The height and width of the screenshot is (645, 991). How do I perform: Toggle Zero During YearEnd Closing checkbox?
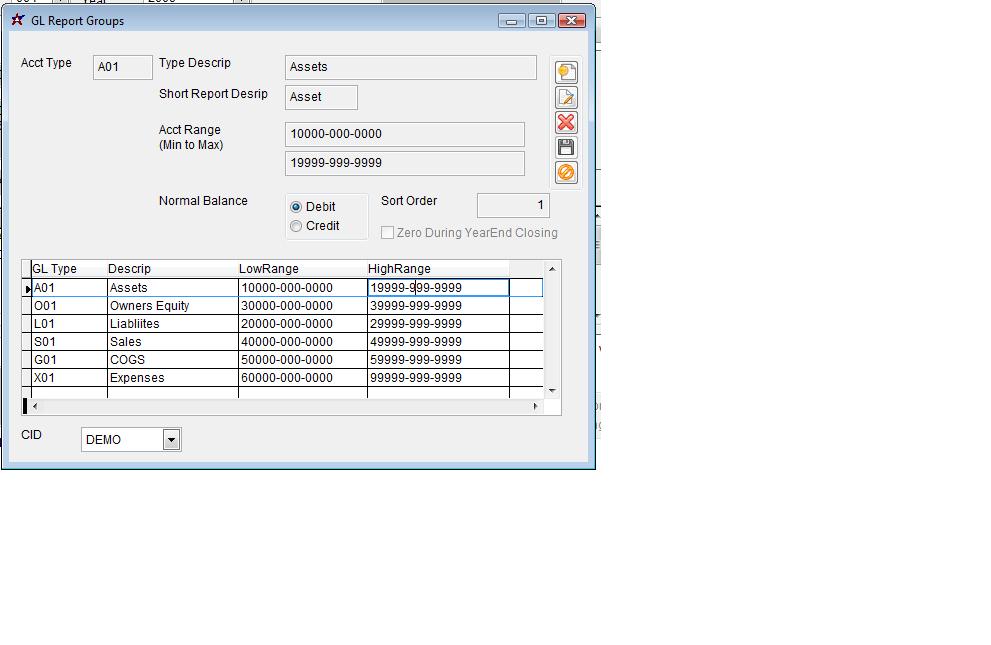(388, 233)
